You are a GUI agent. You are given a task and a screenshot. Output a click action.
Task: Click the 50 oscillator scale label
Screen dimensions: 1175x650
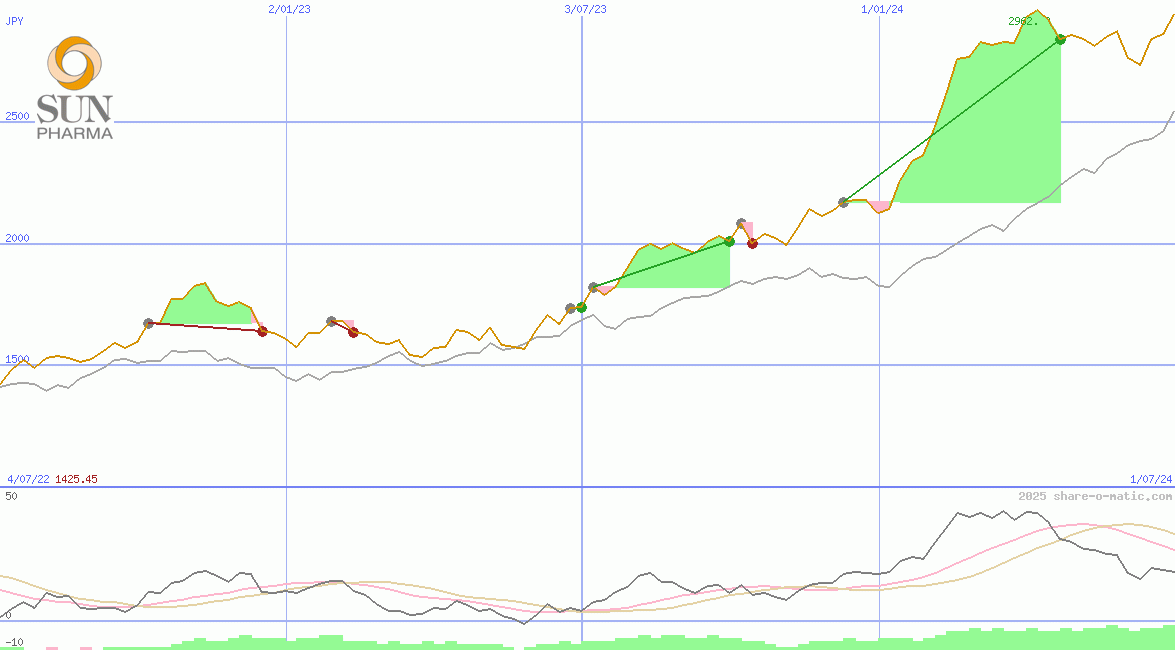(x=11, y=496)
